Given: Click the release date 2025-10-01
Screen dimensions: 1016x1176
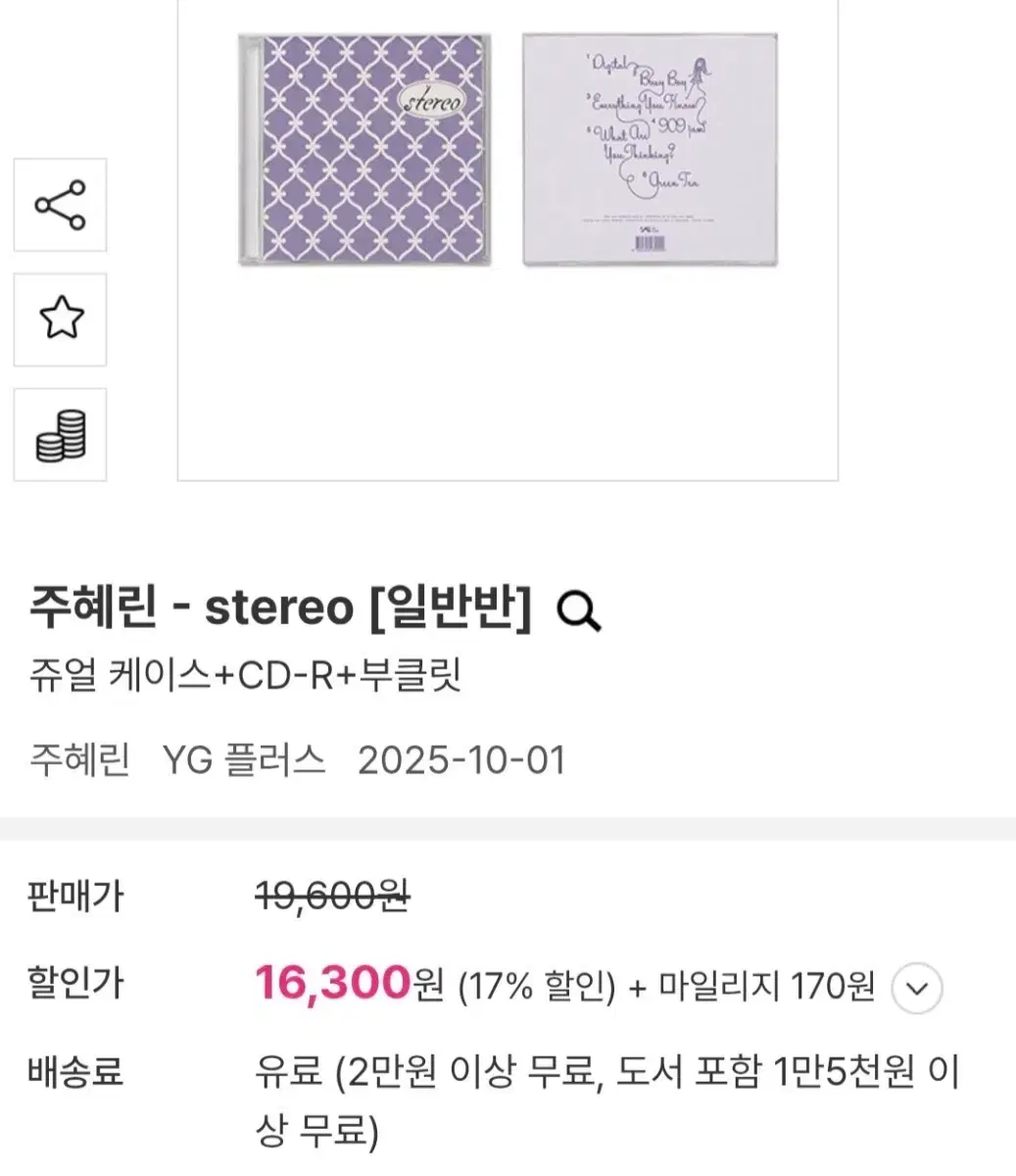Looking at the screenshot, I should [461, 760].
